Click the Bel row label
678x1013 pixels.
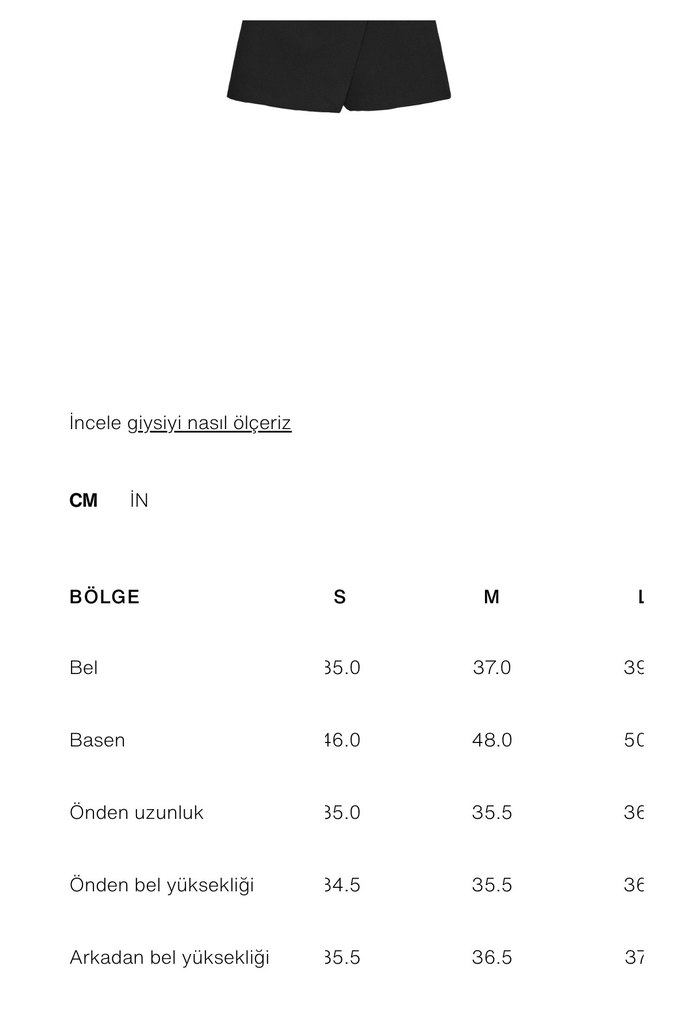pos(84,668)
